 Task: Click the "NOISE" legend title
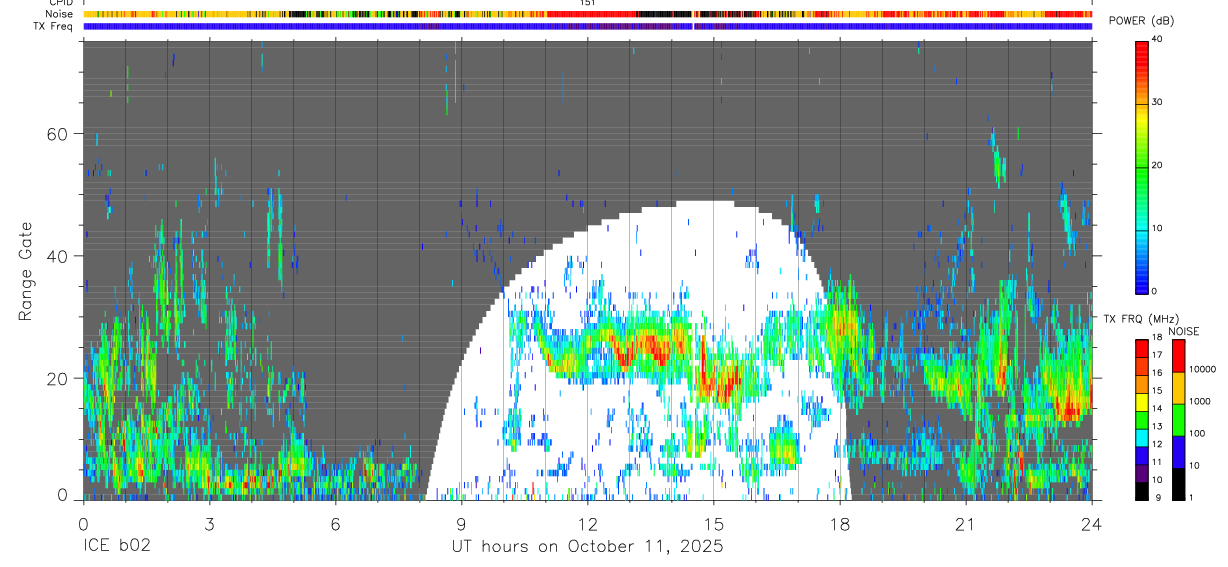click(x=1184, y=331)
